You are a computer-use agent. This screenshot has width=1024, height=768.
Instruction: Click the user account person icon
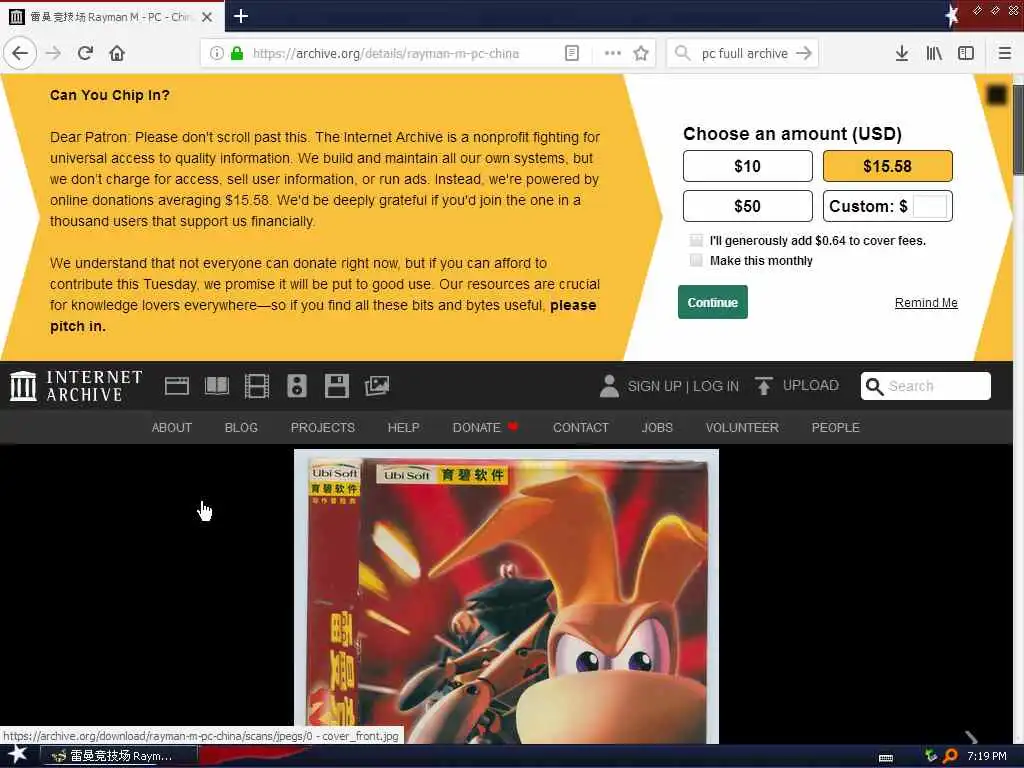click(x=609, y=386)
